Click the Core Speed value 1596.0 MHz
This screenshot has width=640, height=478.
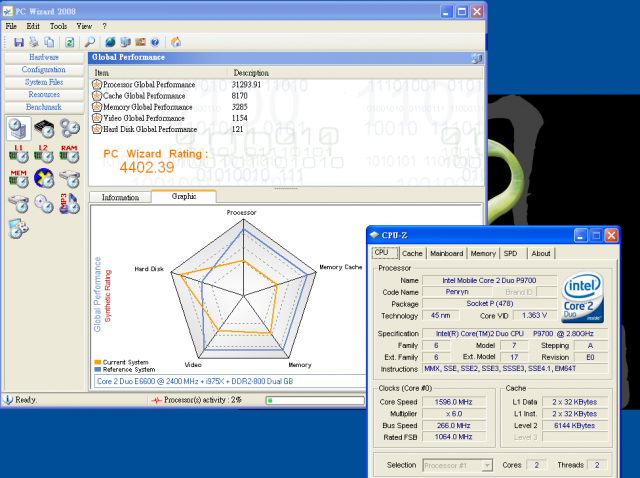point(453,402)
